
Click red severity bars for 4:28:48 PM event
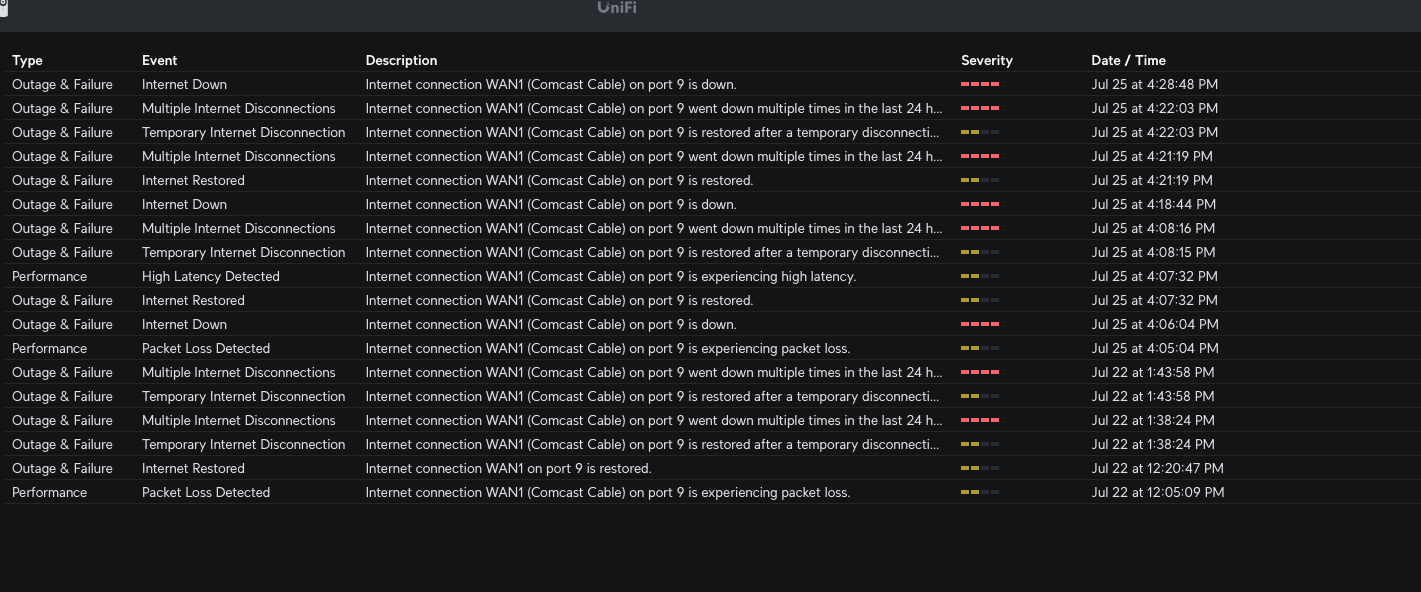[x=980, y=84]
